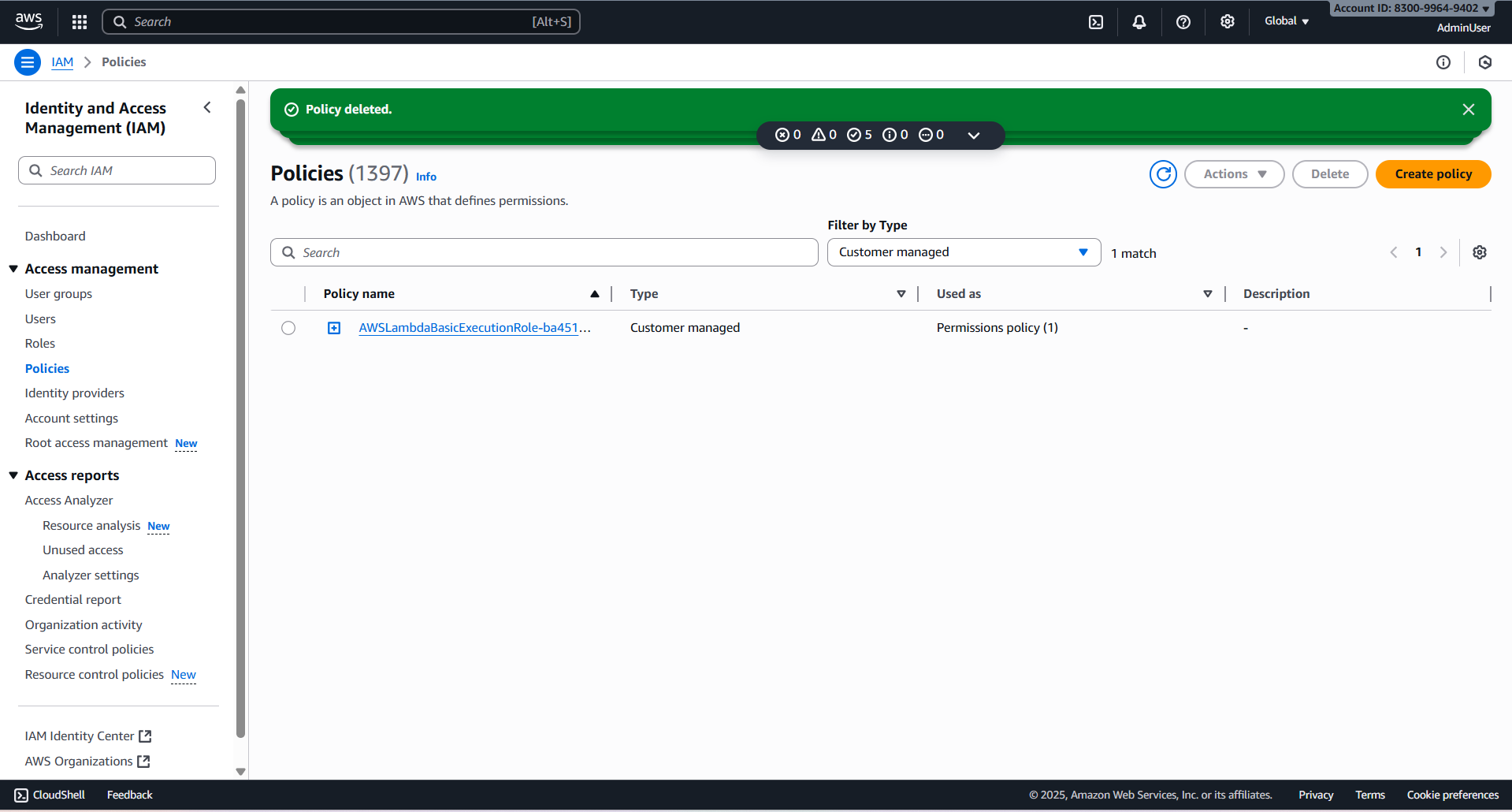Open the Actions dropdown menu
The width and height of the screenshot is (1512, 812).
coord(1234,174)
